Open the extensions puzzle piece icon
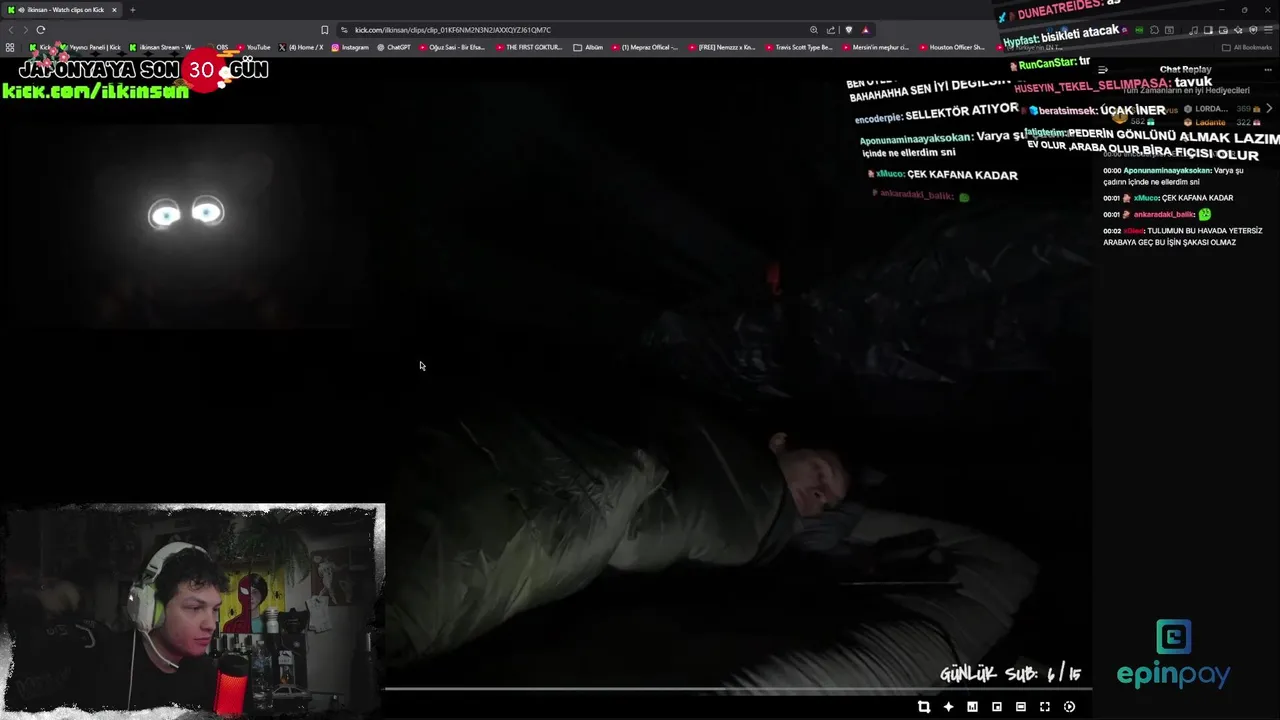Viewport: 1280px width, 720px height. point(1154,30)
